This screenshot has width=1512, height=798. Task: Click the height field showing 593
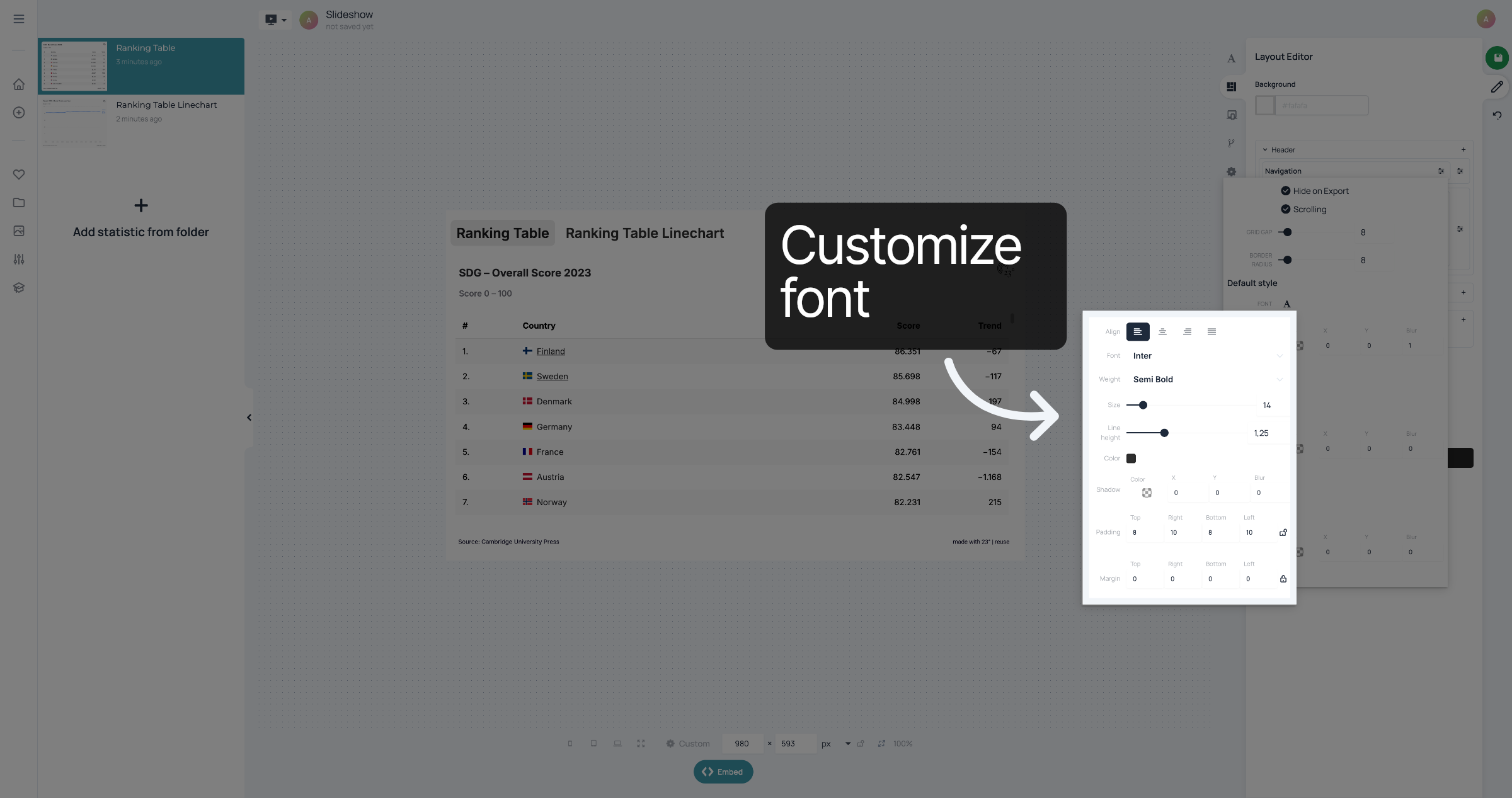795,744
